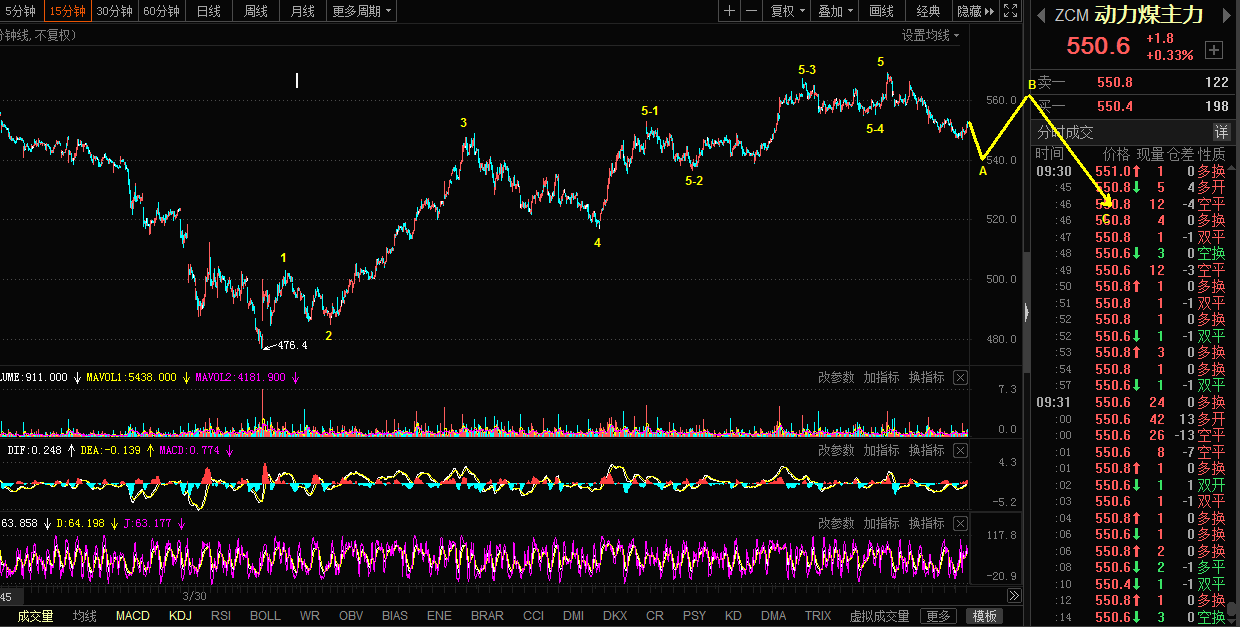Select the 15分钟 period tab
The width and height of the screenshot is (1240, 627).
click(67, 11)
